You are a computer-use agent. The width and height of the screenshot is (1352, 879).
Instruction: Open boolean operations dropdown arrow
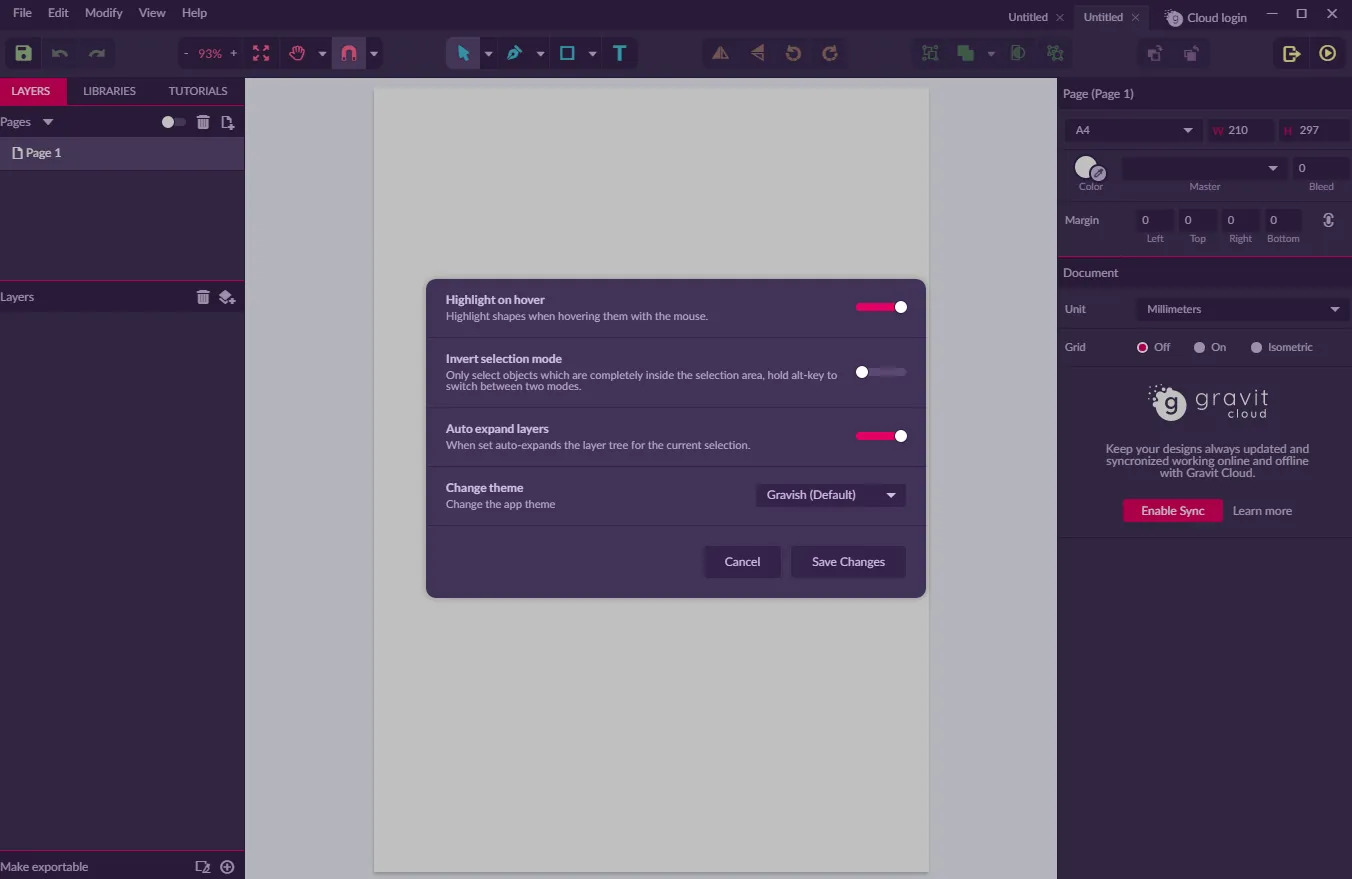991,53
